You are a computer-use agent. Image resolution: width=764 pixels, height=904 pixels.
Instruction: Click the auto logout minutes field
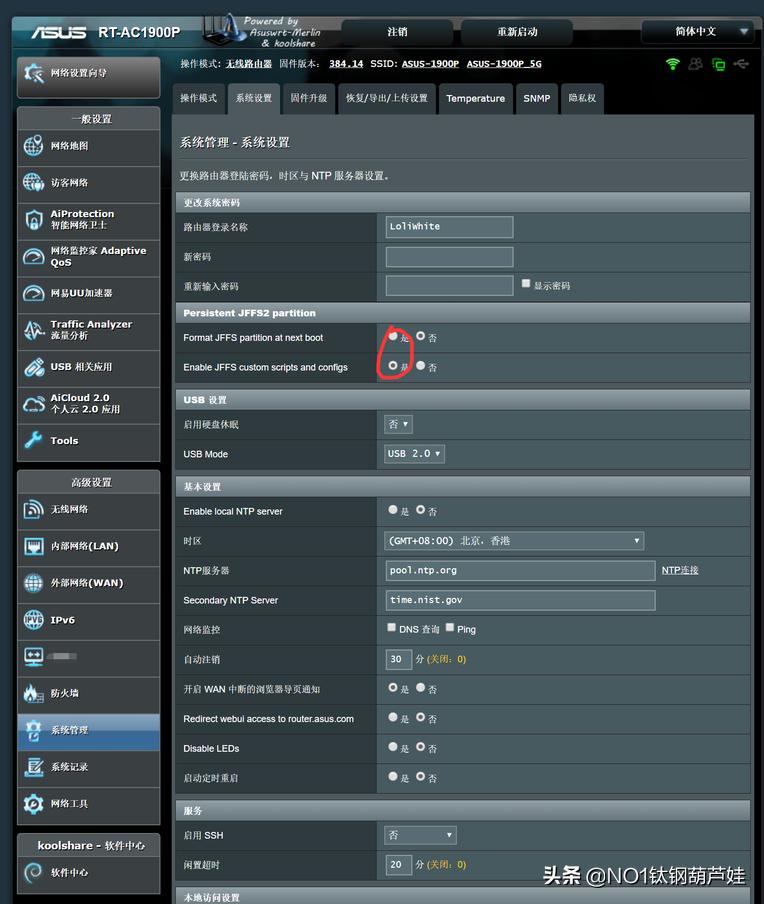[x=398, y=659]
